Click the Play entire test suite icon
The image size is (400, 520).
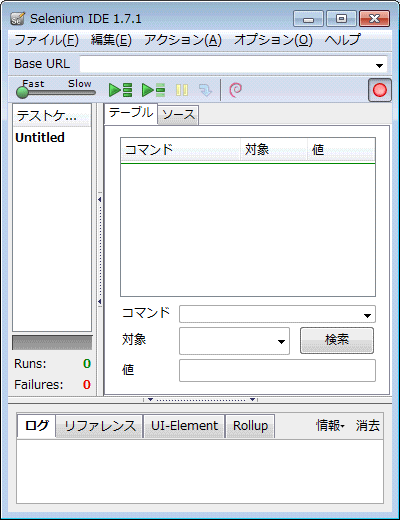121,90
